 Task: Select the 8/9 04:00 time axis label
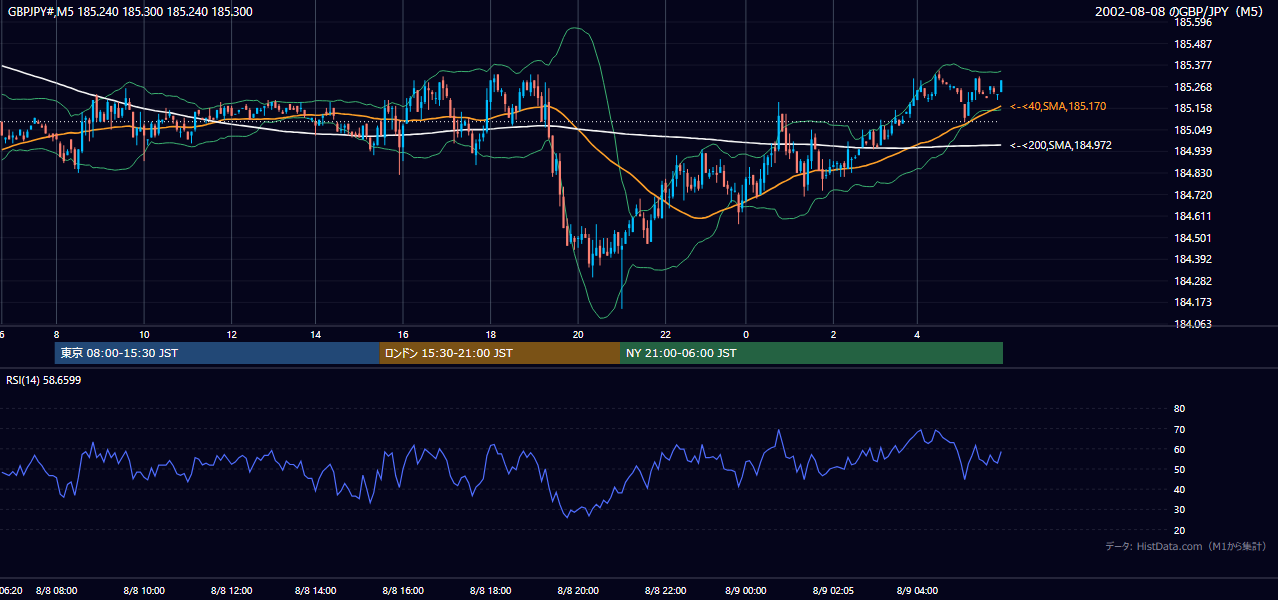[x=917, y=591]
